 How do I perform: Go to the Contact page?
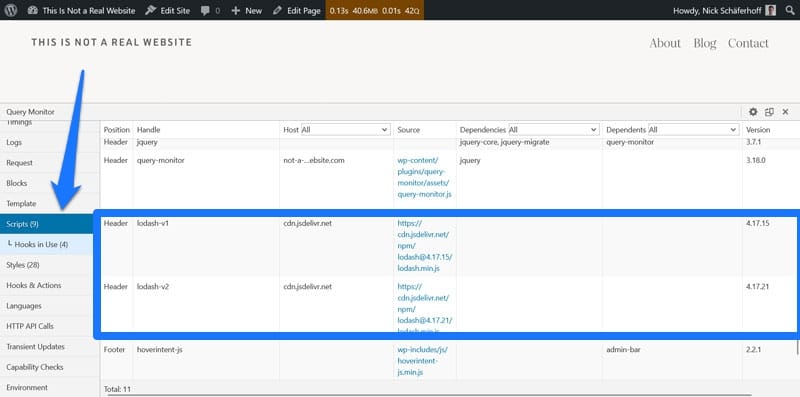point(748,43)
